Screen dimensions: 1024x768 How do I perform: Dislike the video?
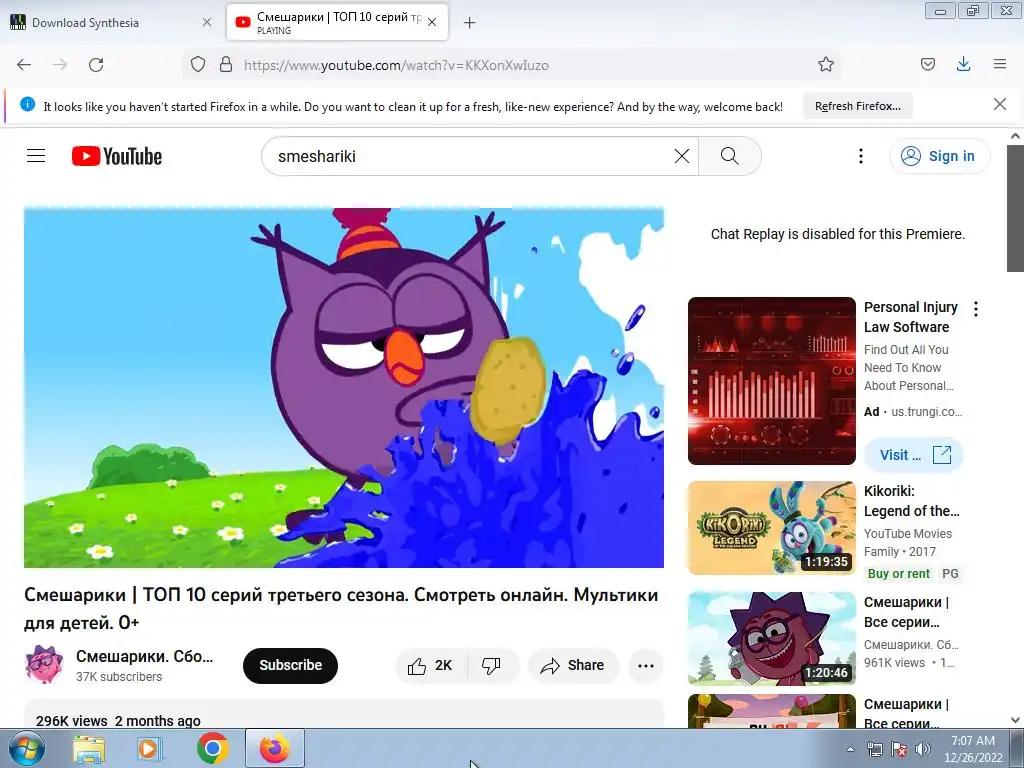[492, 665]
